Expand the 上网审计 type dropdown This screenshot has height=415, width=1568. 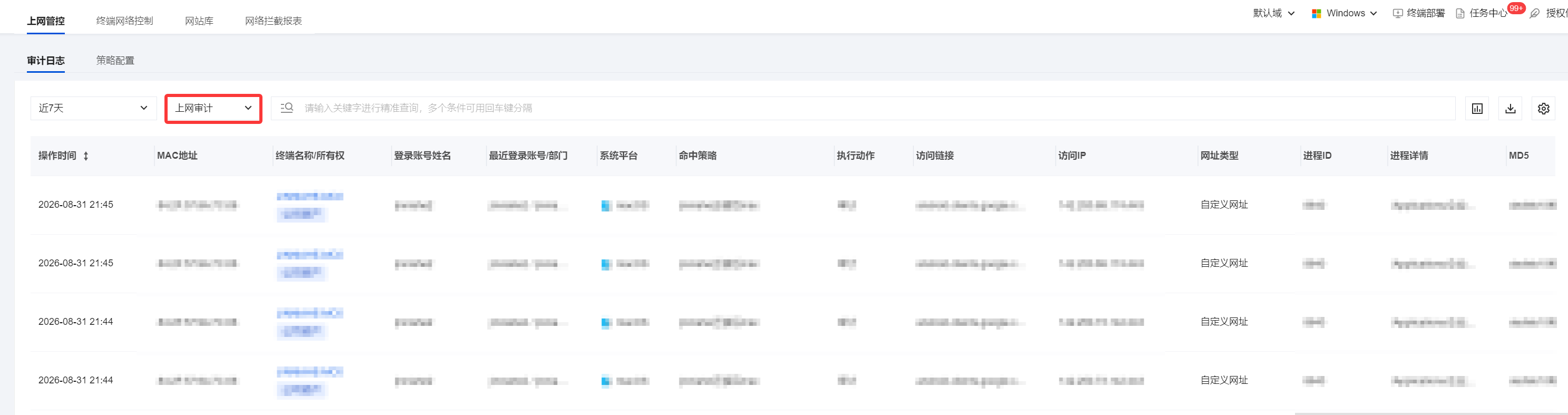click(x=213, y=108)
